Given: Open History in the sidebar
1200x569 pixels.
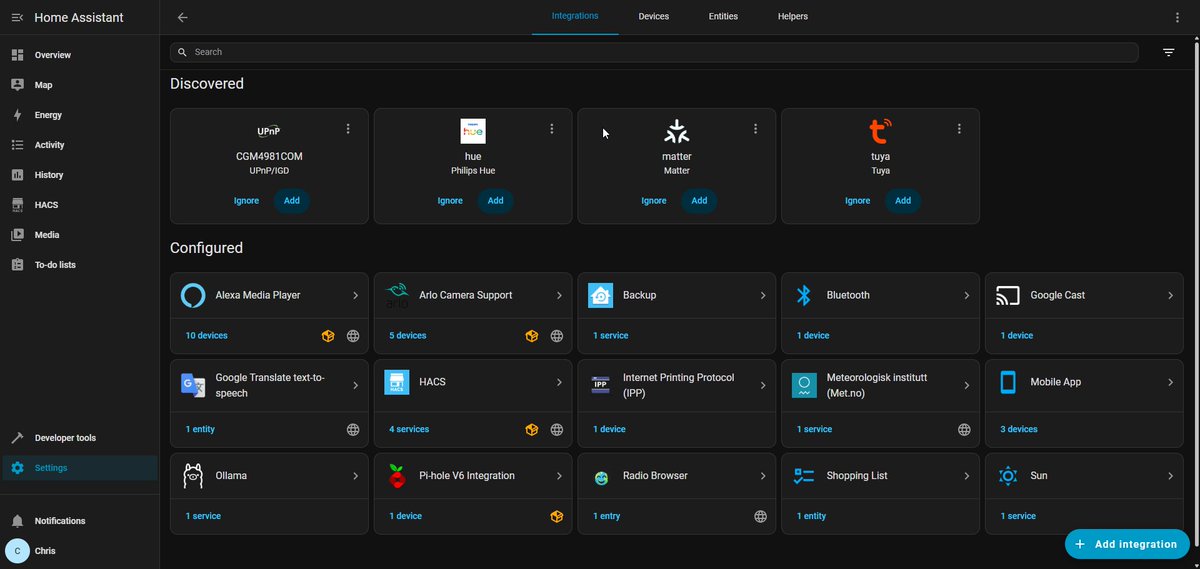Looking at the screenshot, I should pyautogui.click(x=80, y=175).
